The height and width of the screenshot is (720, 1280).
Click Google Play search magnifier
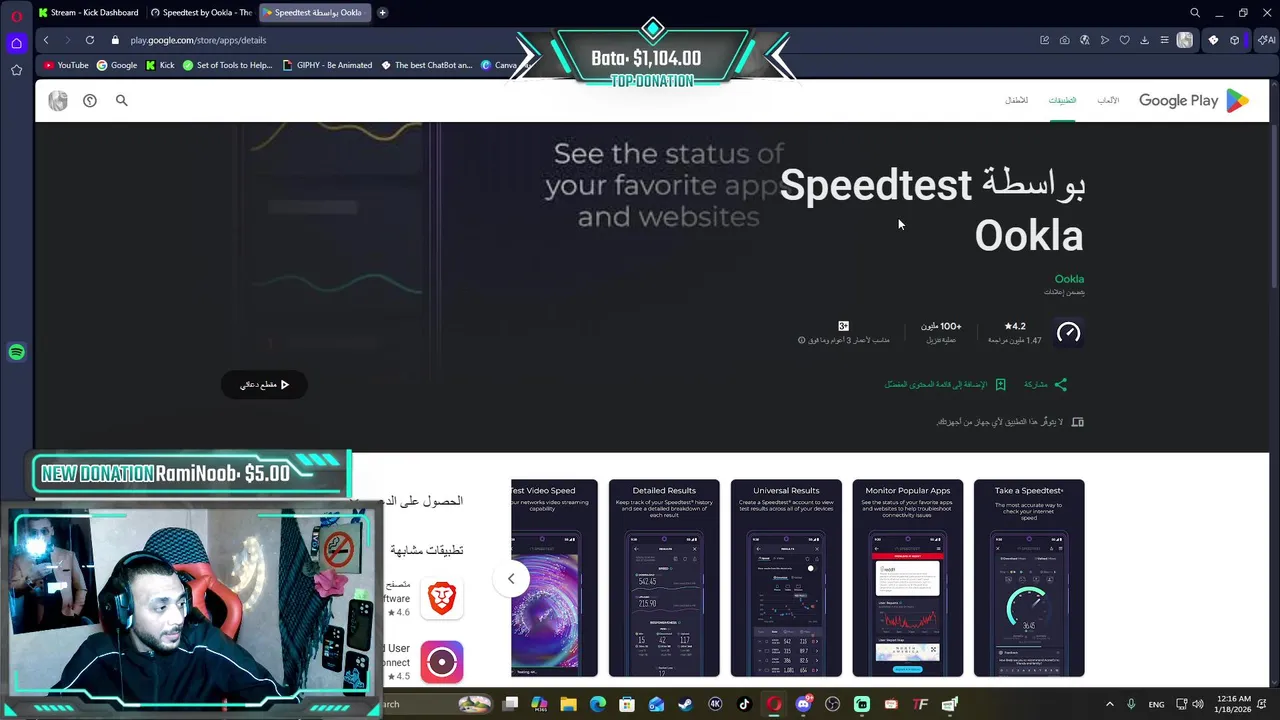(x=122, y=100)
